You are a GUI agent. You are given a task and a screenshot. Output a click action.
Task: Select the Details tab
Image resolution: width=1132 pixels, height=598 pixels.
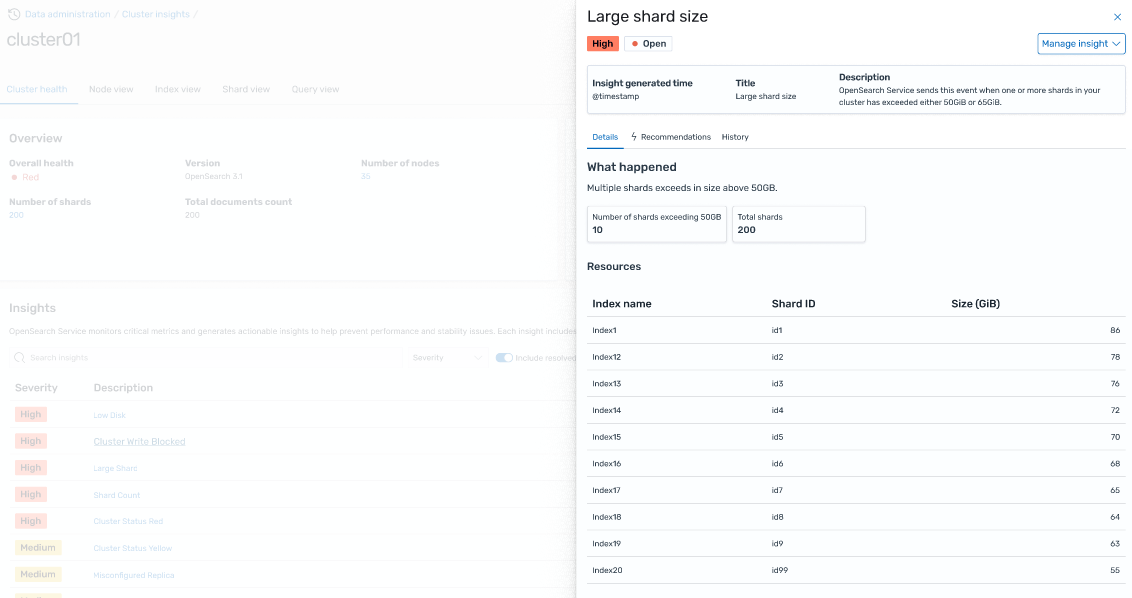coord(605,137)
